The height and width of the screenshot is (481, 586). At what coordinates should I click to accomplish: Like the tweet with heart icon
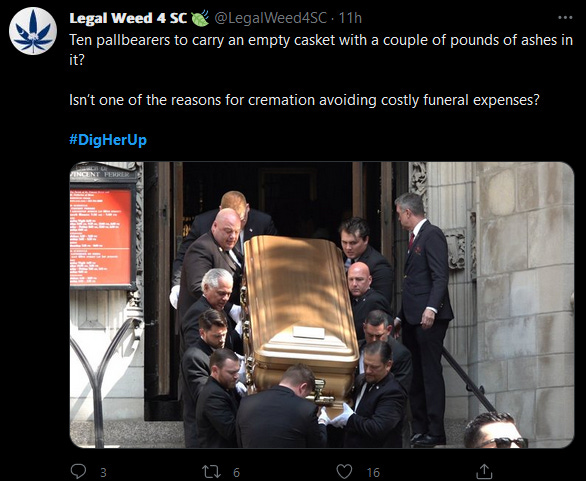pyautogui.click(x=344, y=472)
